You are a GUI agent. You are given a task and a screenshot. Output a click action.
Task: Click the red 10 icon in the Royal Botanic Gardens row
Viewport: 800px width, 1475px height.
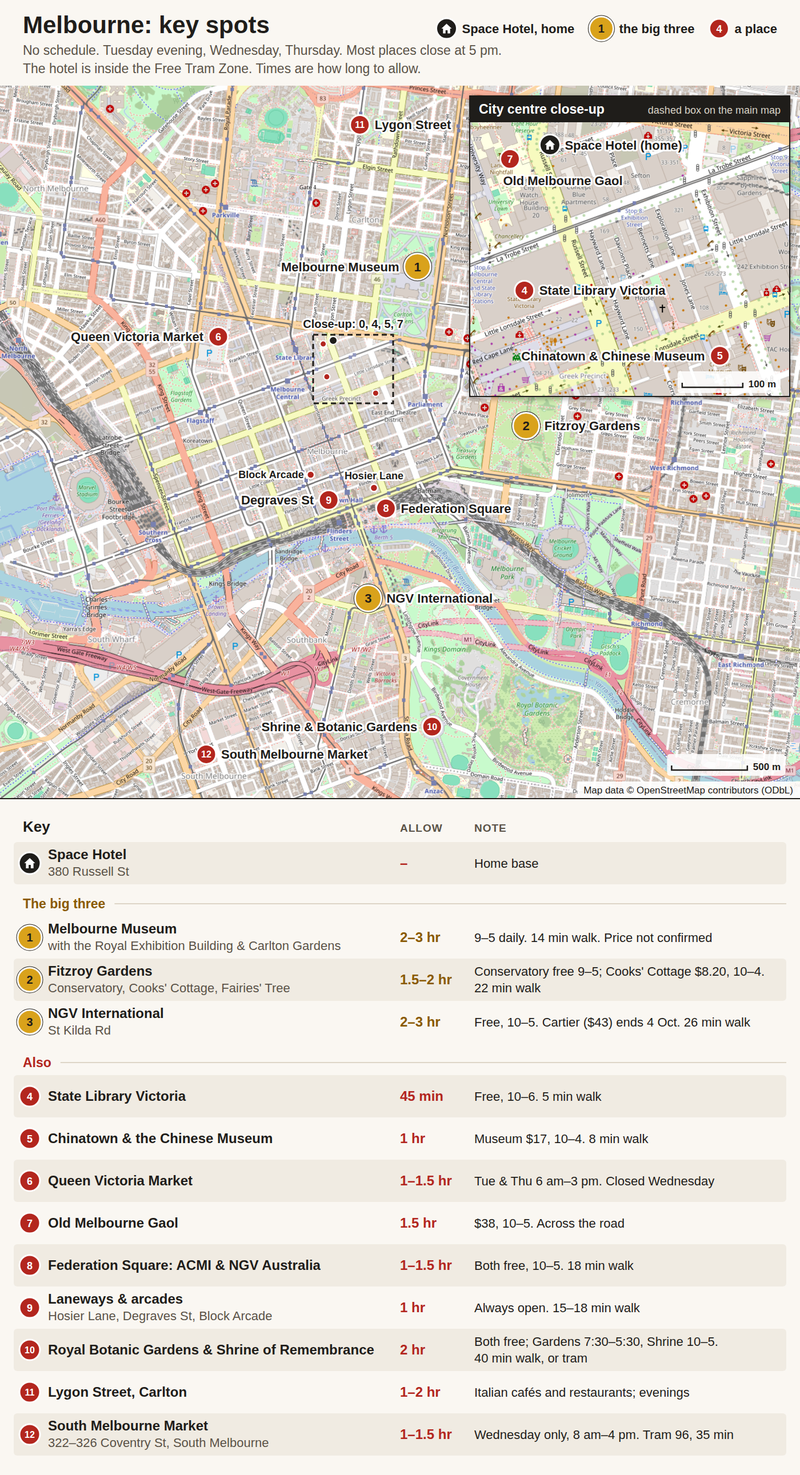point(30,1350)
